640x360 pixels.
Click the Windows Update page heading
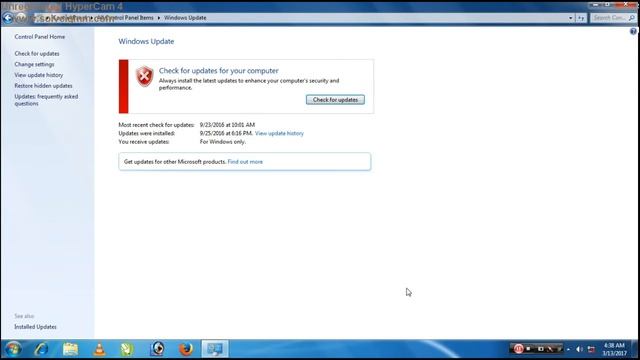tap(146, 42)
